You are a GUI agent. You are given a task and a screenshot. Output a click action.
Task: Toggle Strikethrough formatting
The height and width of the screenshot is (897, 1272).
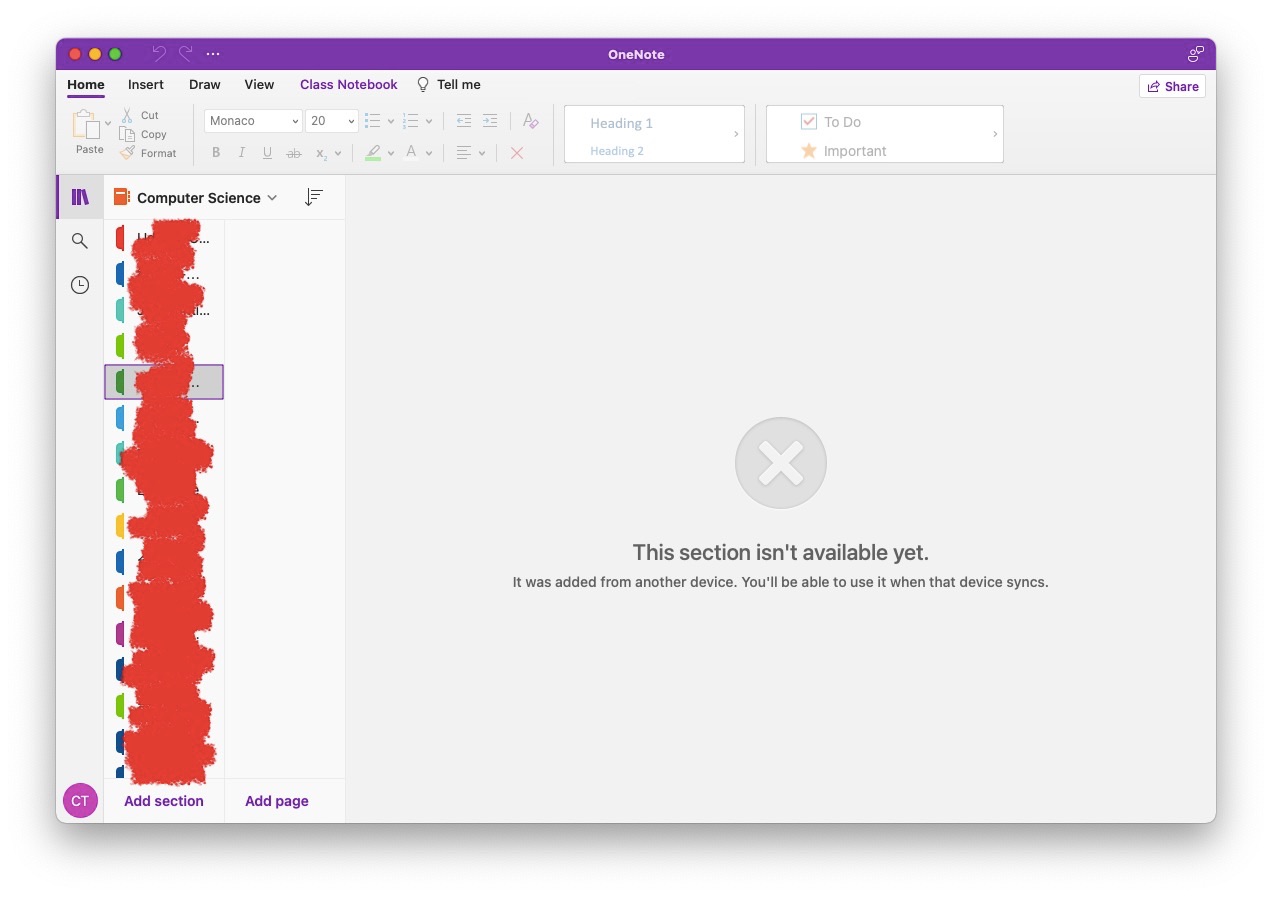pyautogui.click(x=293, y=153)
